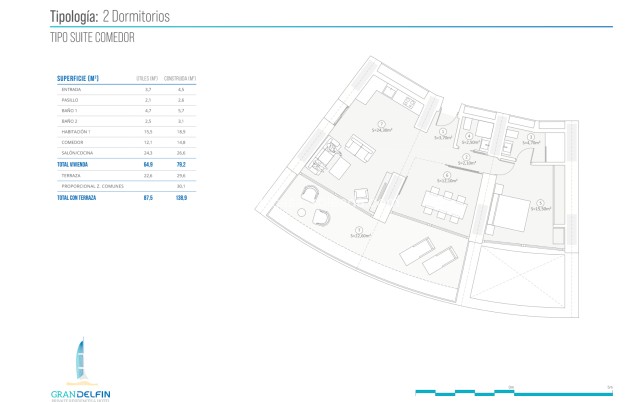The image size is (630, 402).
Task: Click the 'ENTRADA' row label
Action: 71,90
